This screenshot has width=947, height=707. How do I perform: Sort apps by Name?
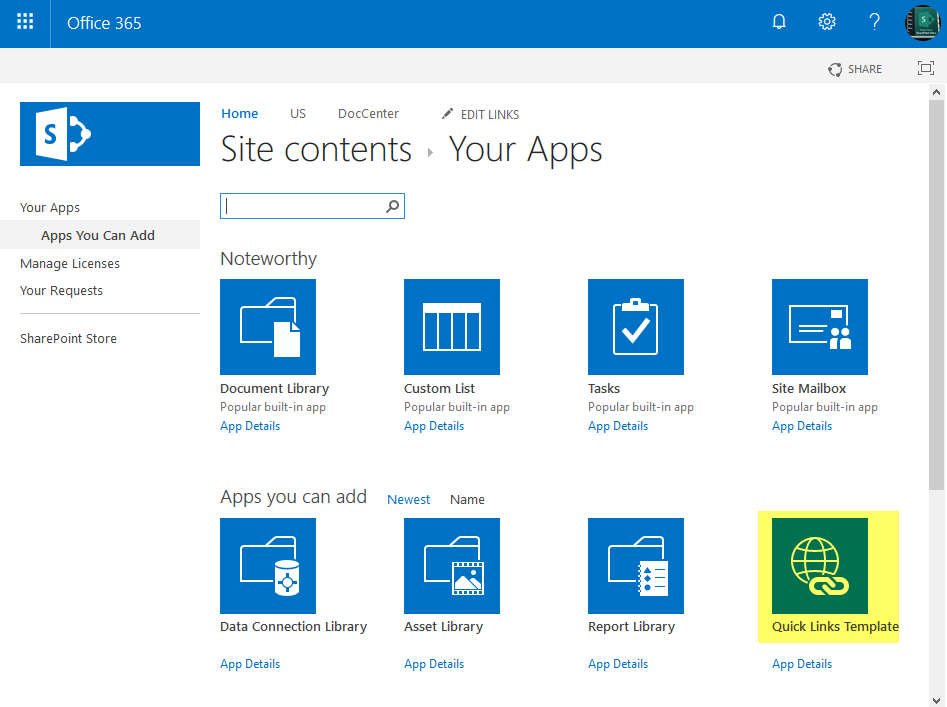[467, 499]
